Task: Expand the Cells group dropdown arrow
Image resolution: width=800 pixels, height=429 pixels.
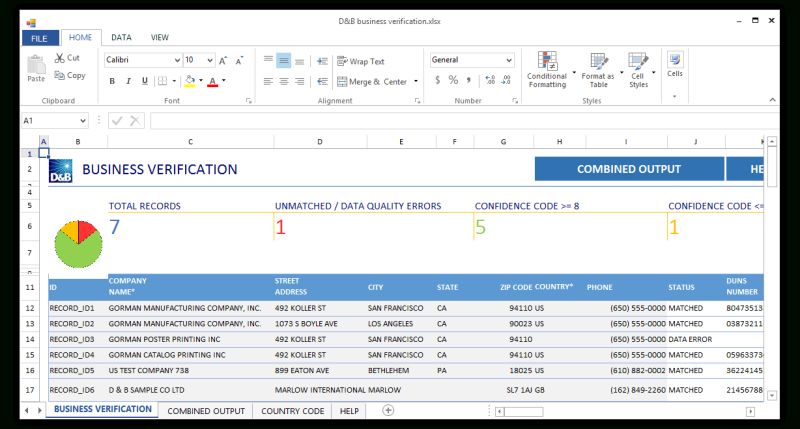Action: (x=674, y=96)
